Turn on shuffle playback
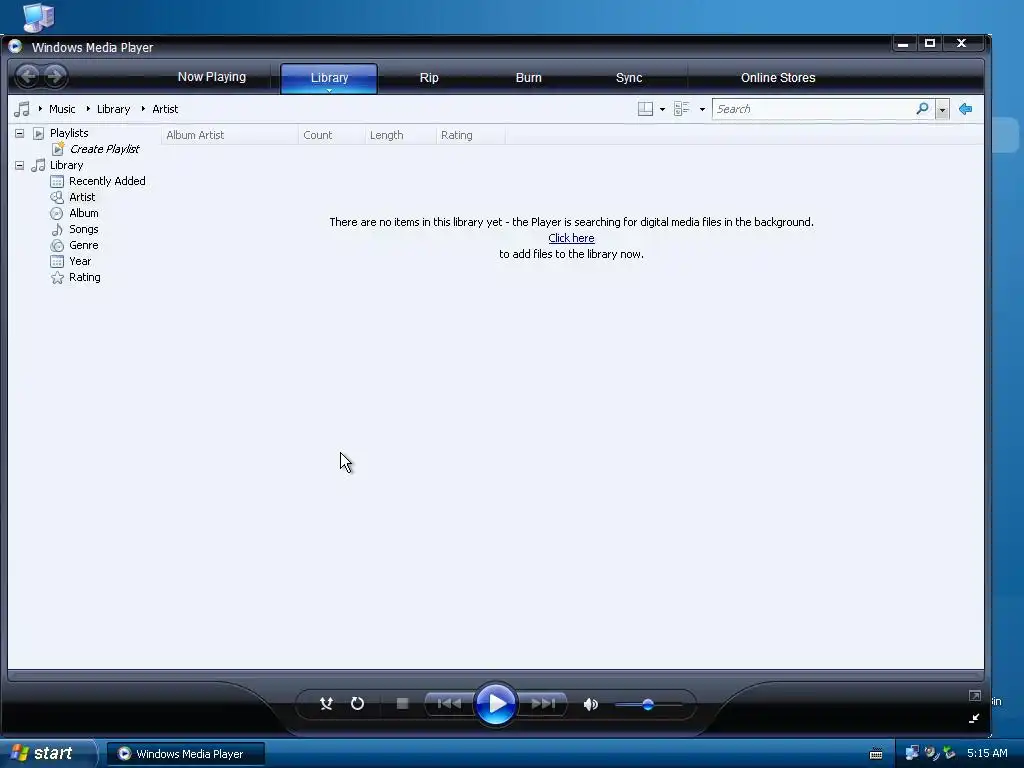The width and height of the screenshot is (1024, 768). click(326, 704)
